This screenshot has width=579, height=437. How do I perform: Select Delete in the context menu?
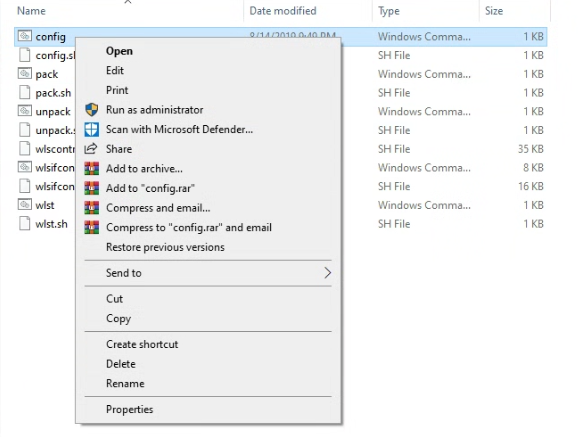coord(208,364)
